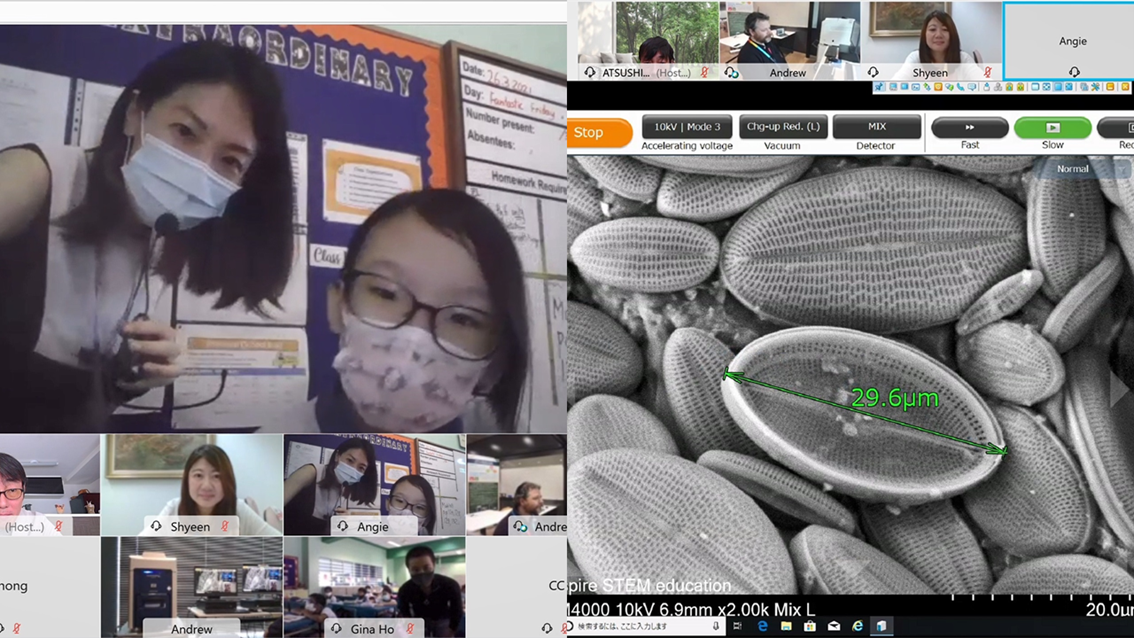Open the 10kV Mode 3 accelerating voltage selector
Viewport: 1134px width, 638px height.
pyautogui.click(x=686, y=127)
